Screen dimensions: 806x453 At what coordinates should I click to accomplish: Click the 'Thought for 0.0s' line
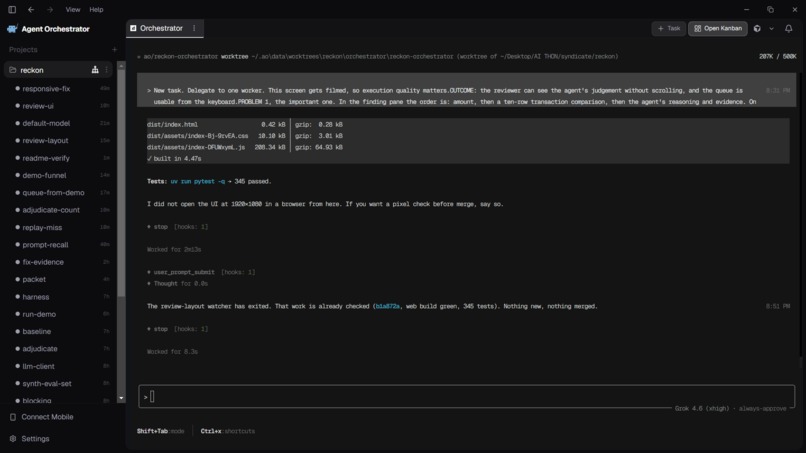(177, 284)
